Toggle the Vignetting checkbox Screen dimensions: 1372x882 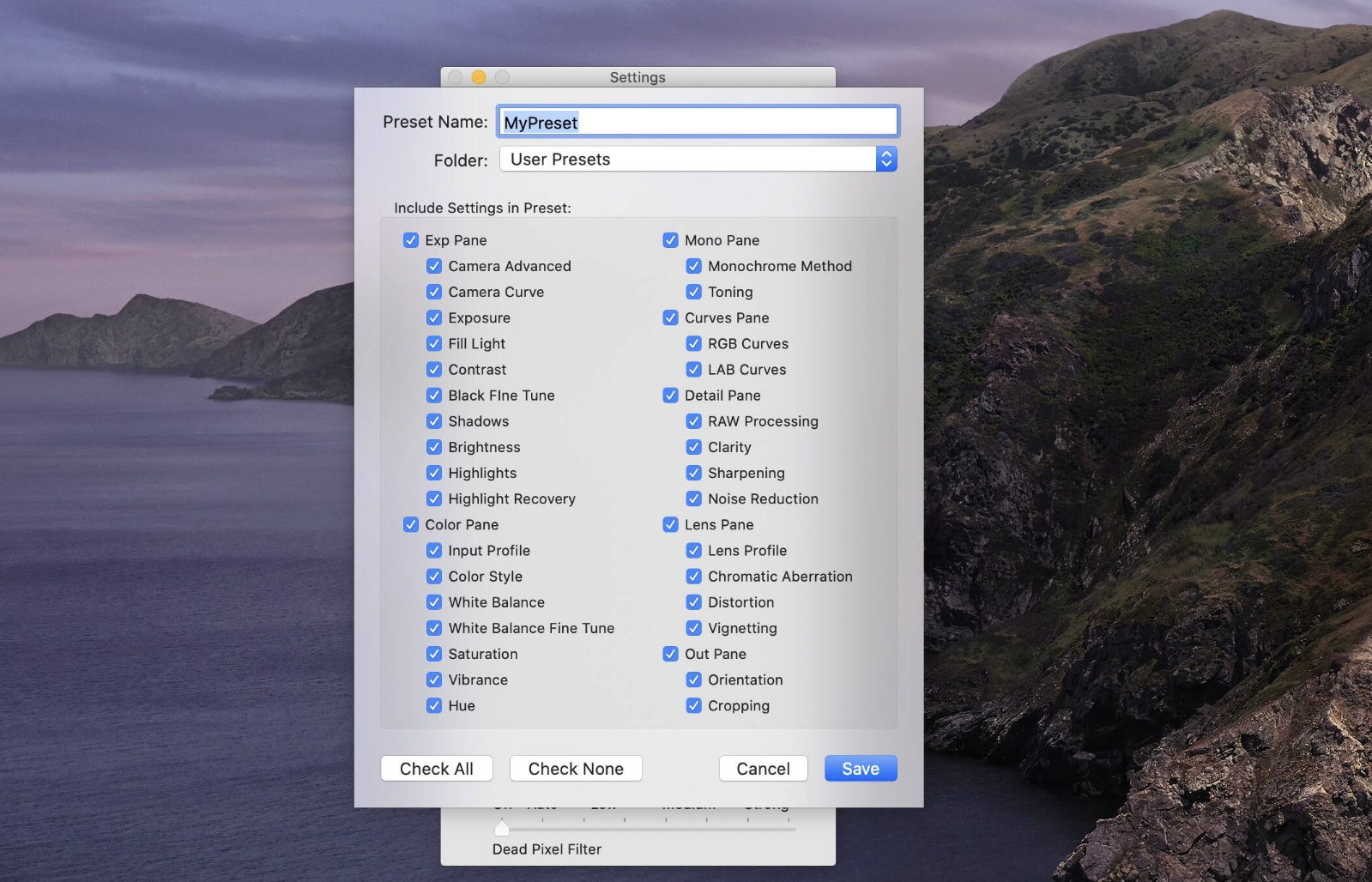coord(694,628)
